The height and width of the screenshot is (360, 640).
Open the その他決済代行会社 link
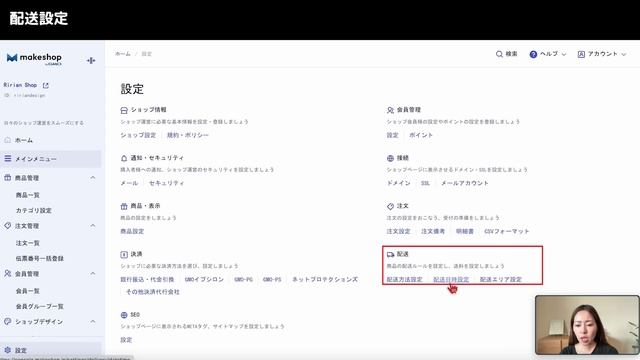(153, 292)
